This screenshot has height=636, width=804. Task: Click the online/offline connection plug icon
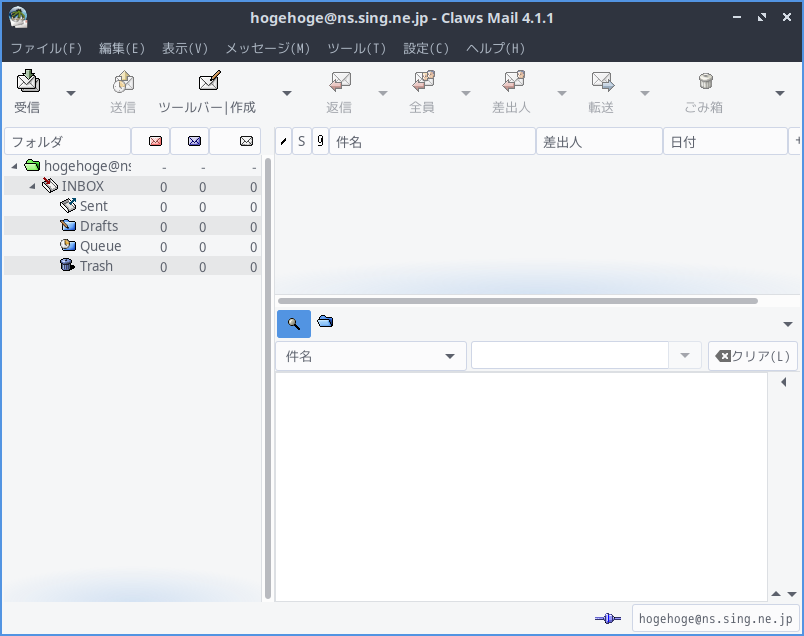[x=608, y=619]
